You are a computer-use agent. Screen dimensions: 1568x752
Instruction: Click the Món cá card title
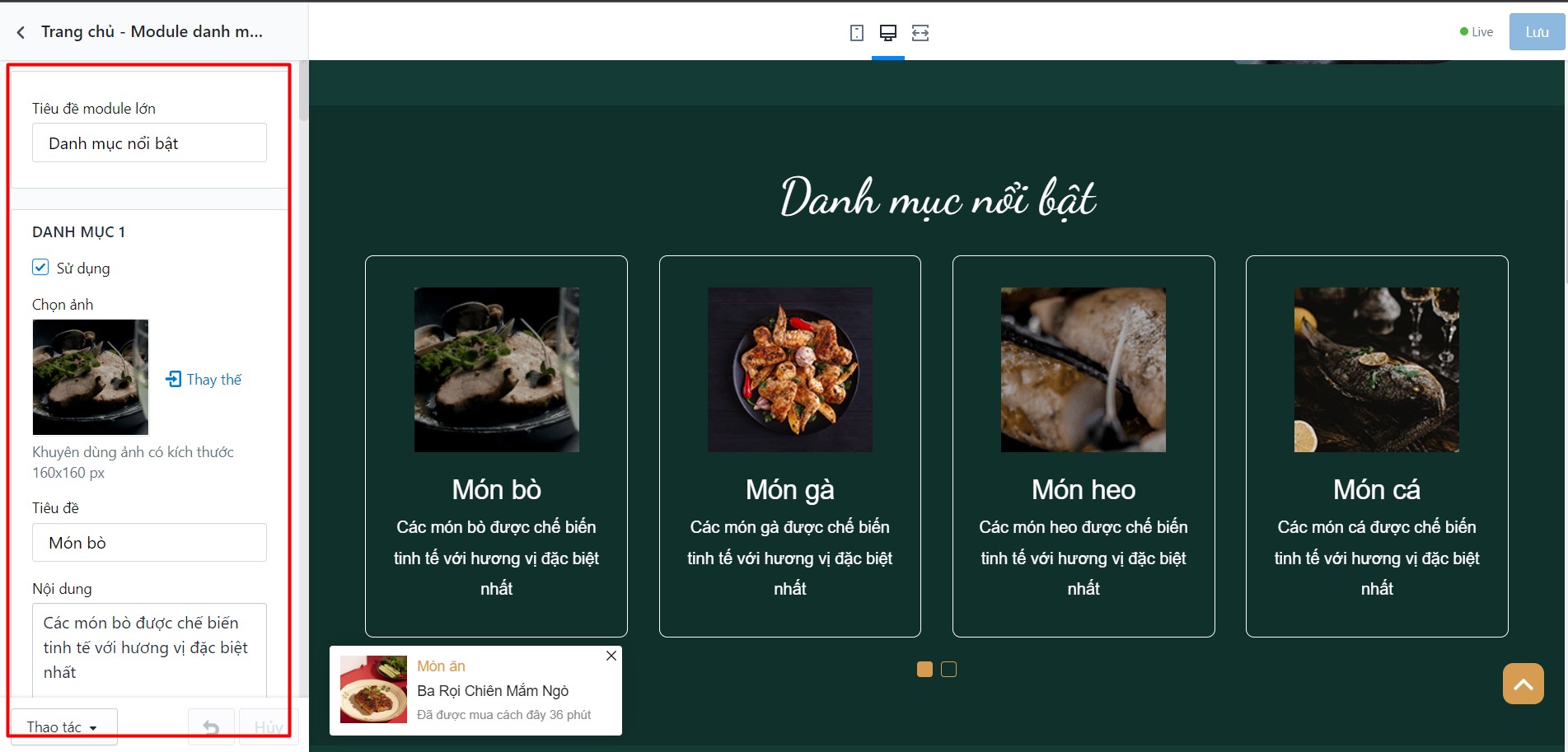point(1377,490)
